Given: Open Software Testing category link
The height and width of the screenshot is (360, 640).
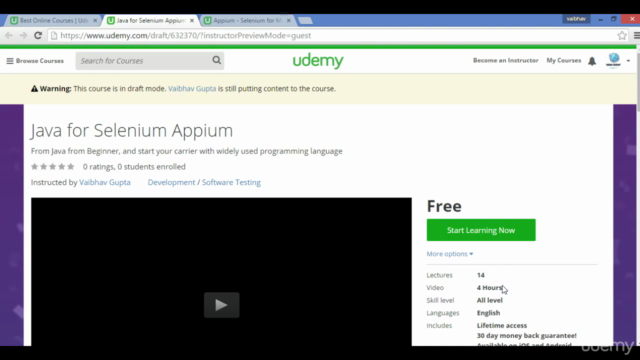Looking at the screenshot, I should [231, 182].
